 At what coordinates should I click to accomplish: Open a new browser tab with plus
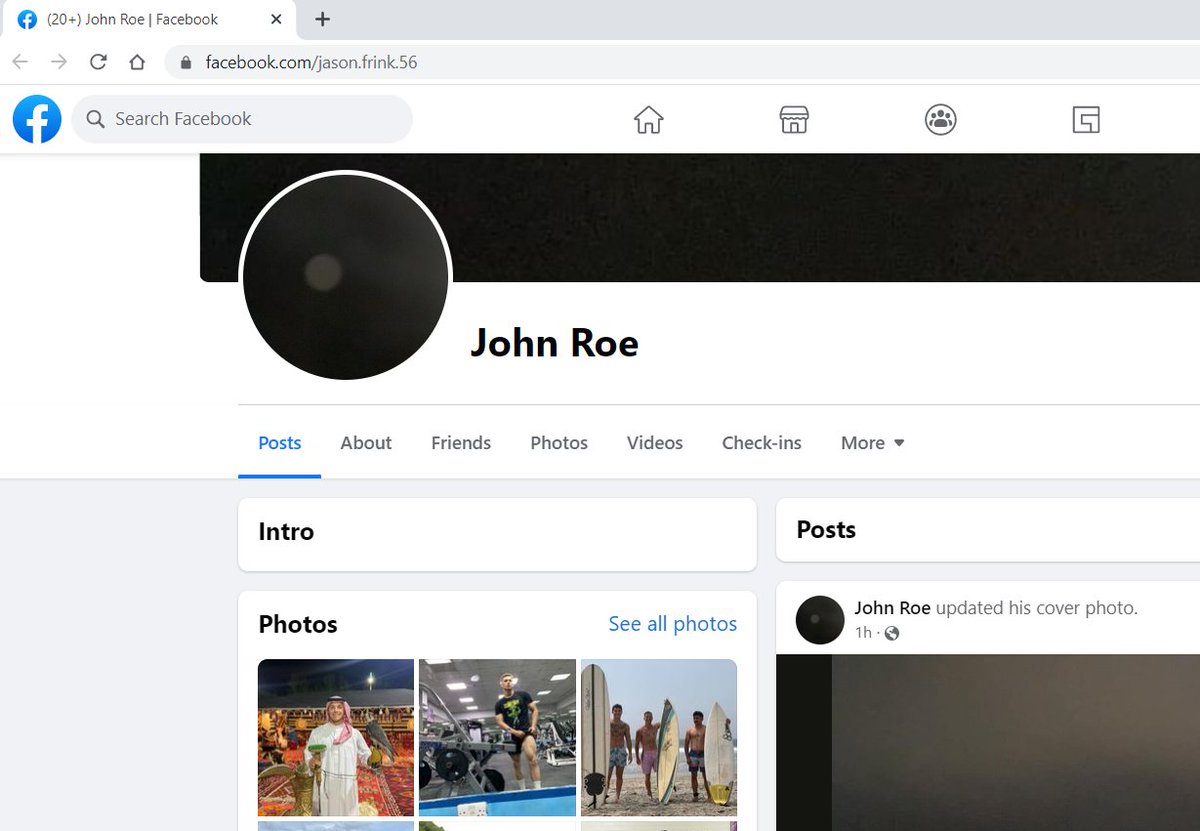click(322, 19)
